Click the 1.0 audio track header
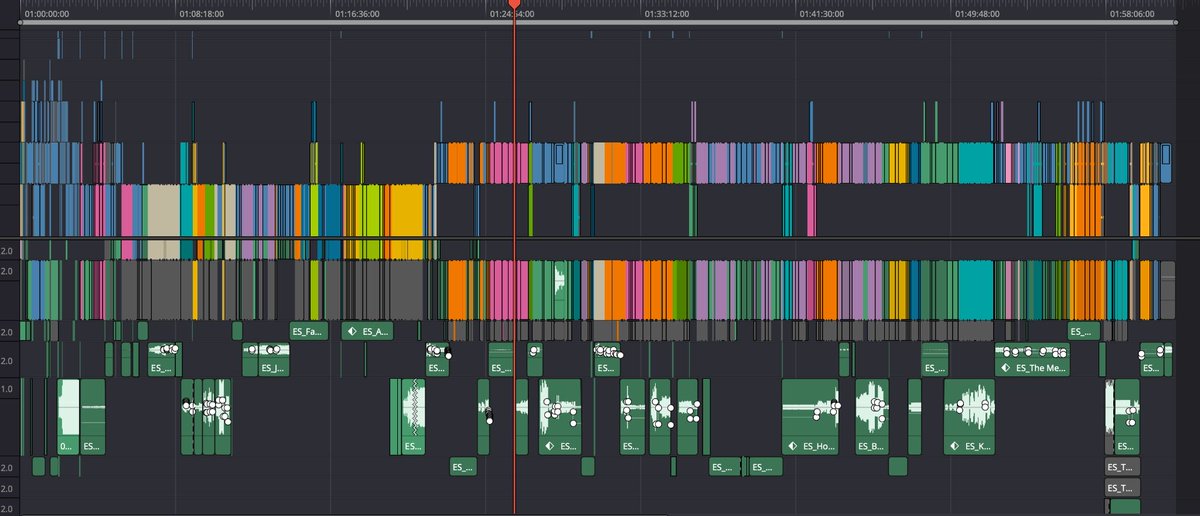Image resolution: width=1200 pixels, height=516 pixels. click(x=7, y=389)
